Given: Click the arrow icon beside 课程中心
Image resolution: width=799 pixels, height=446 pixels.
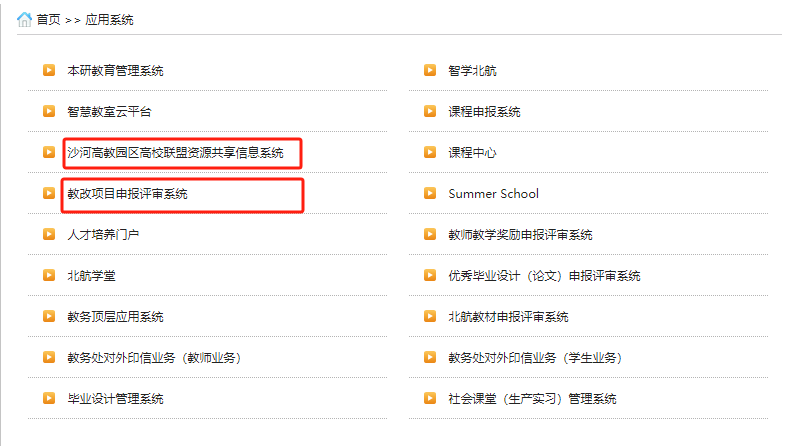Looking at the screenshot, I should coord(430,153).
